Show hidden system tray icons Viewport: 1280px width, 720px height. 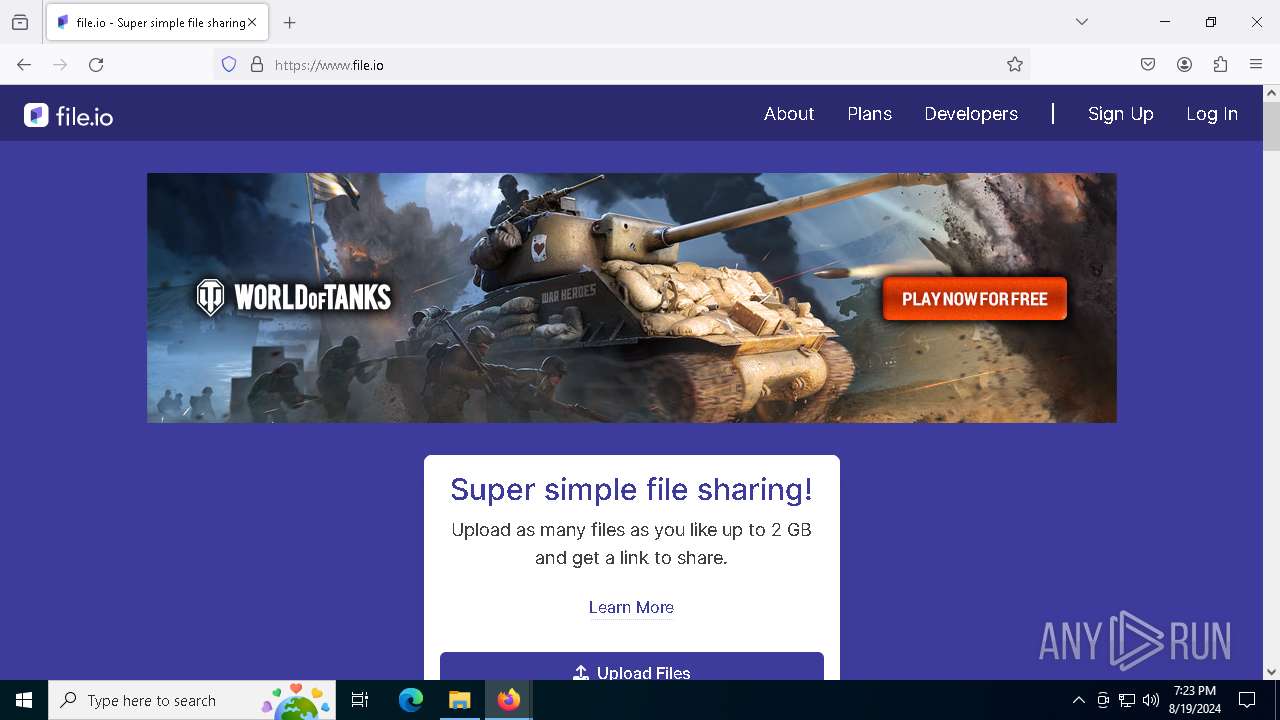pyautogui.click(x=1079, y=700)
